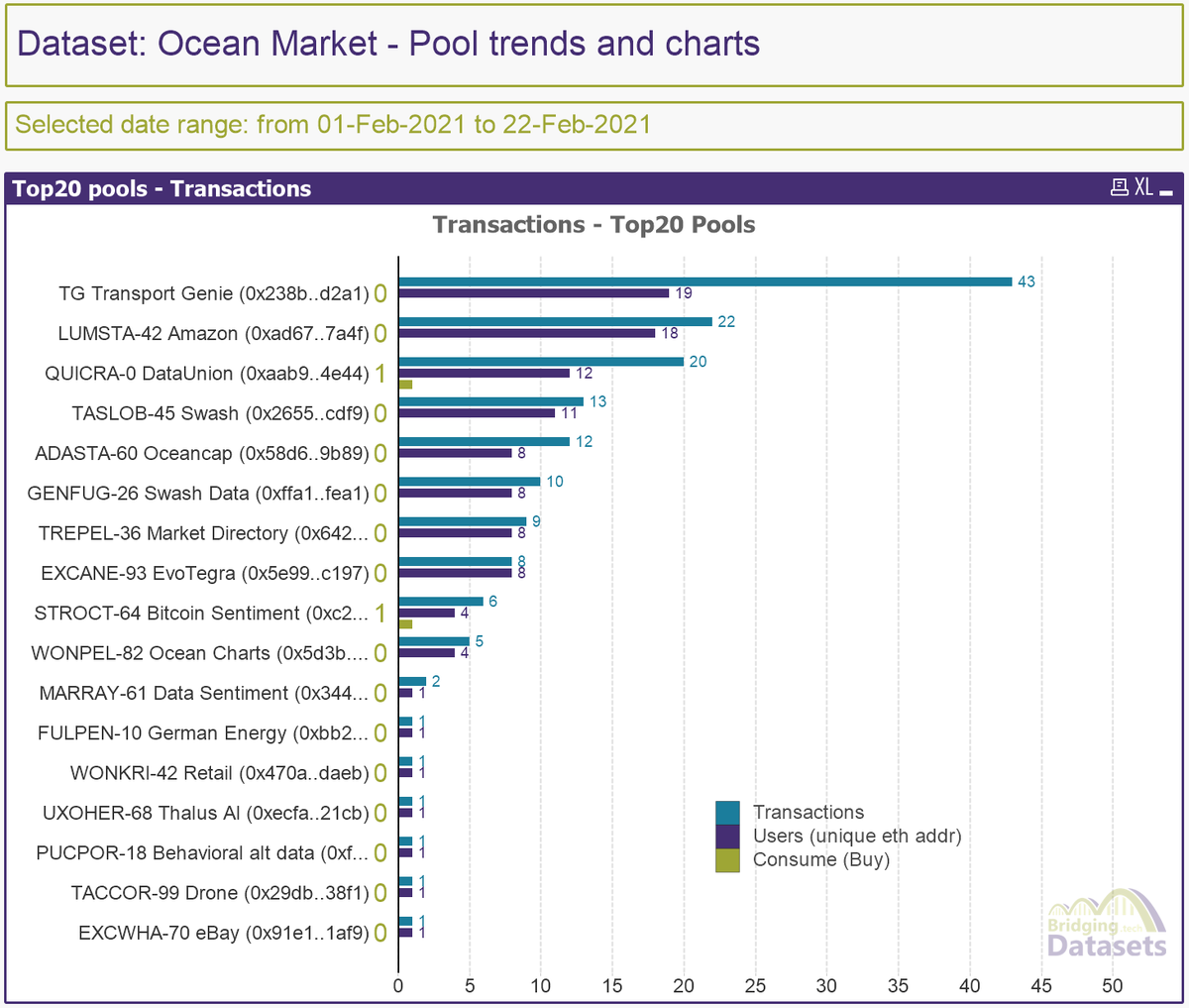Click the LUMSTA-42 Amazon transactions bar (22)
The height and width of the screenshot is (1008, 1189).
click(x=556, y=321)
